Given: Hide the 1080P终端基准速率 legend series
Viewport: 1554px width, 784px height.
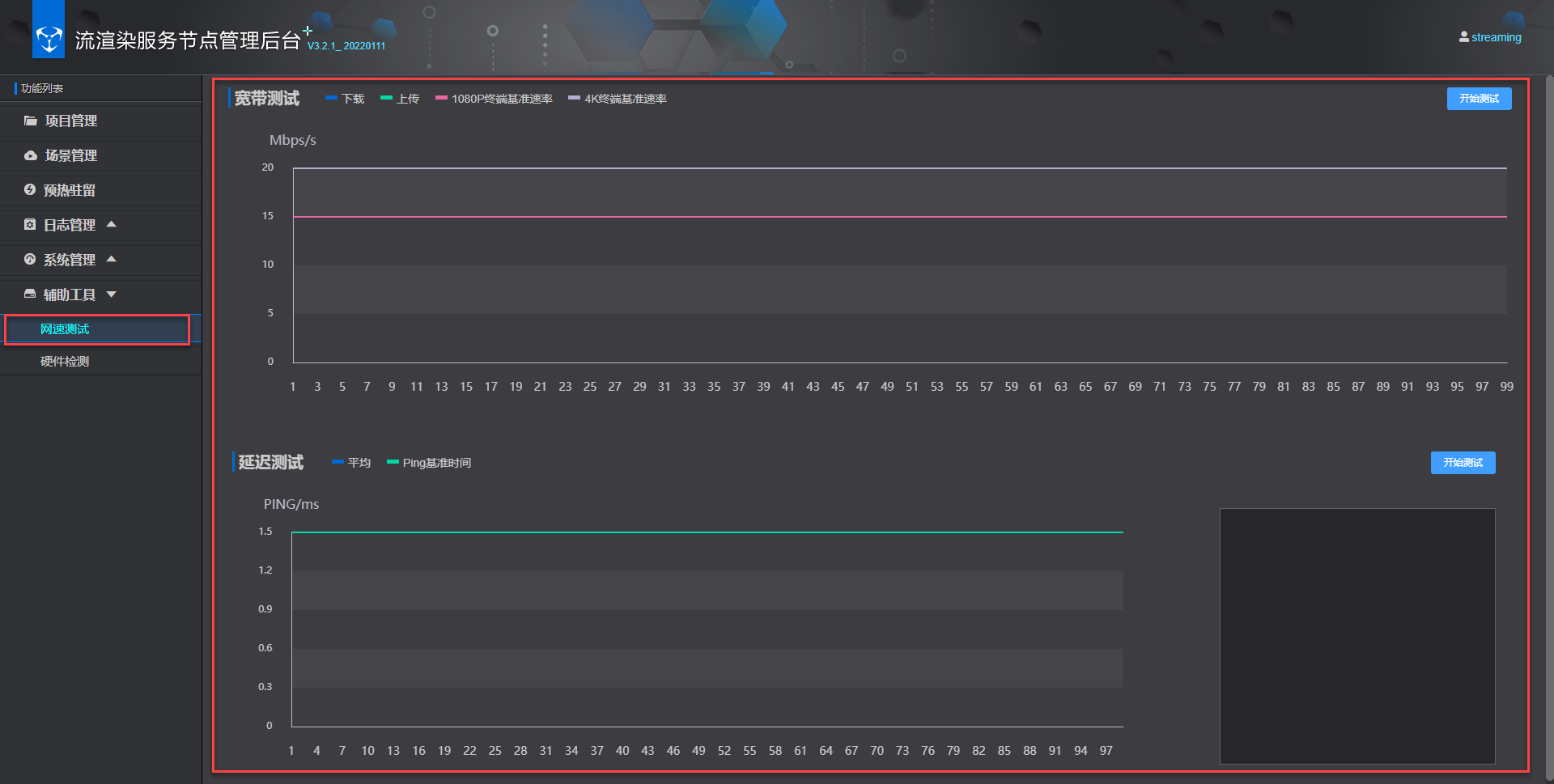Looking at the screenshot, I should click(494, 99).
